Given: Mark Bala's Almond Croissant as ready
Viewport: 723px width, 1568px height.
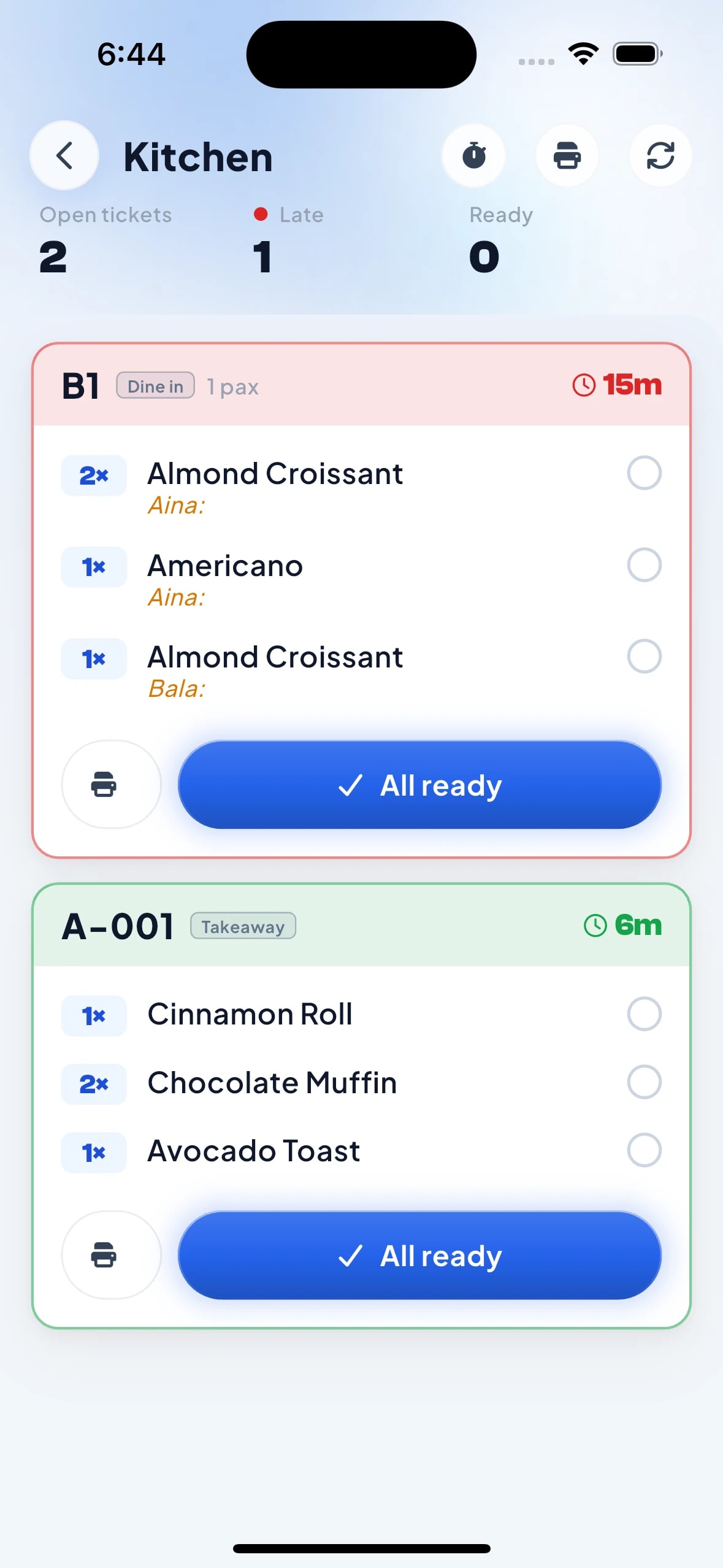Looking at the screenshot, I should pos(644,656).
